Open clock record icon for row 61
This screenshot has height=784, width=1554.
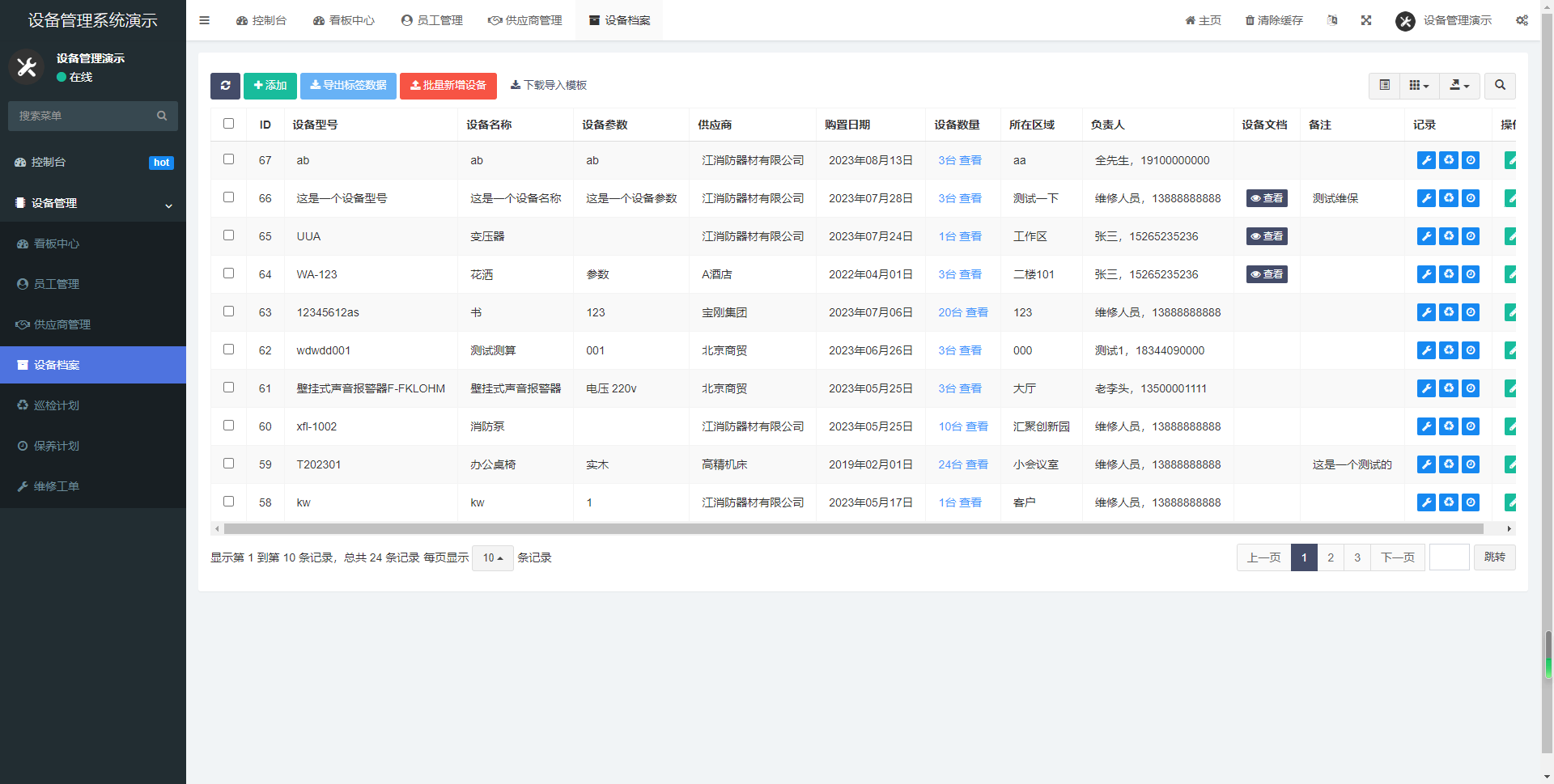pyautogui.click(x=1471, y=388)
